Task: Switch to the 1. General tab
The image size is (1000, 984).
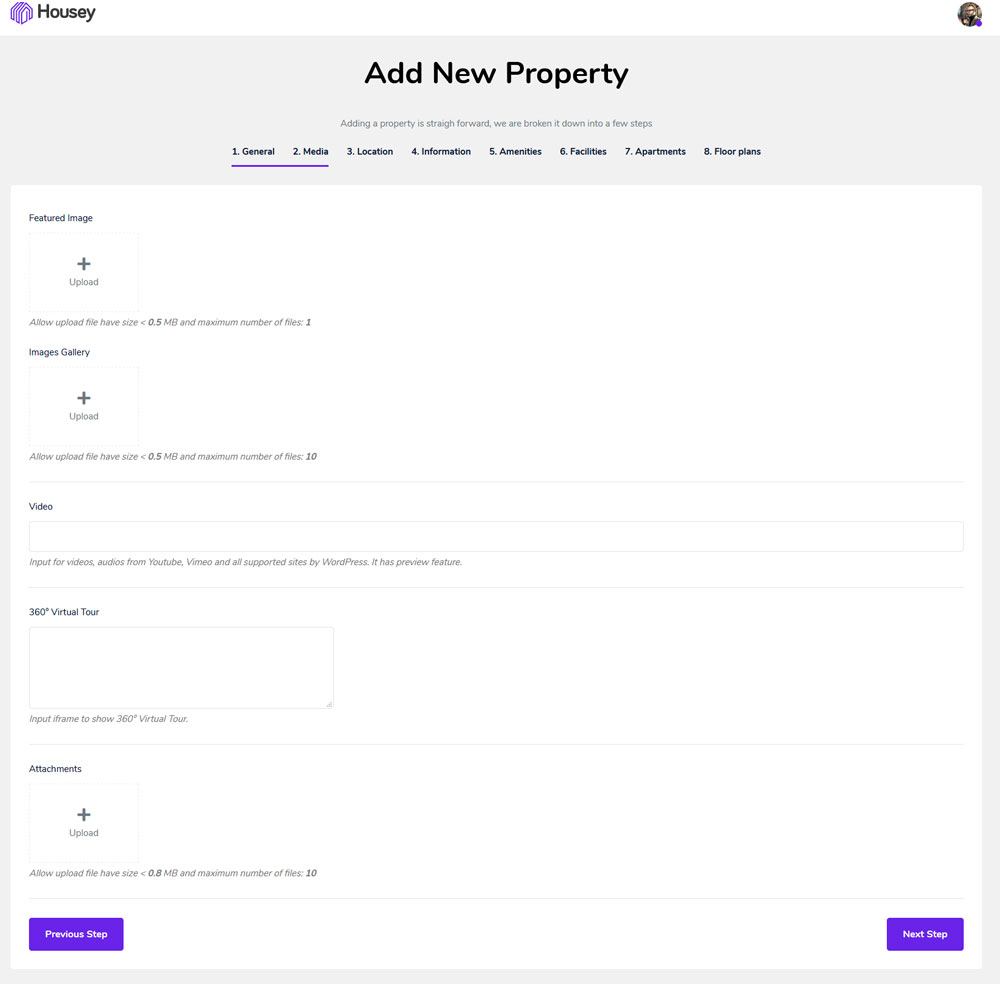Action: (253, 152)
